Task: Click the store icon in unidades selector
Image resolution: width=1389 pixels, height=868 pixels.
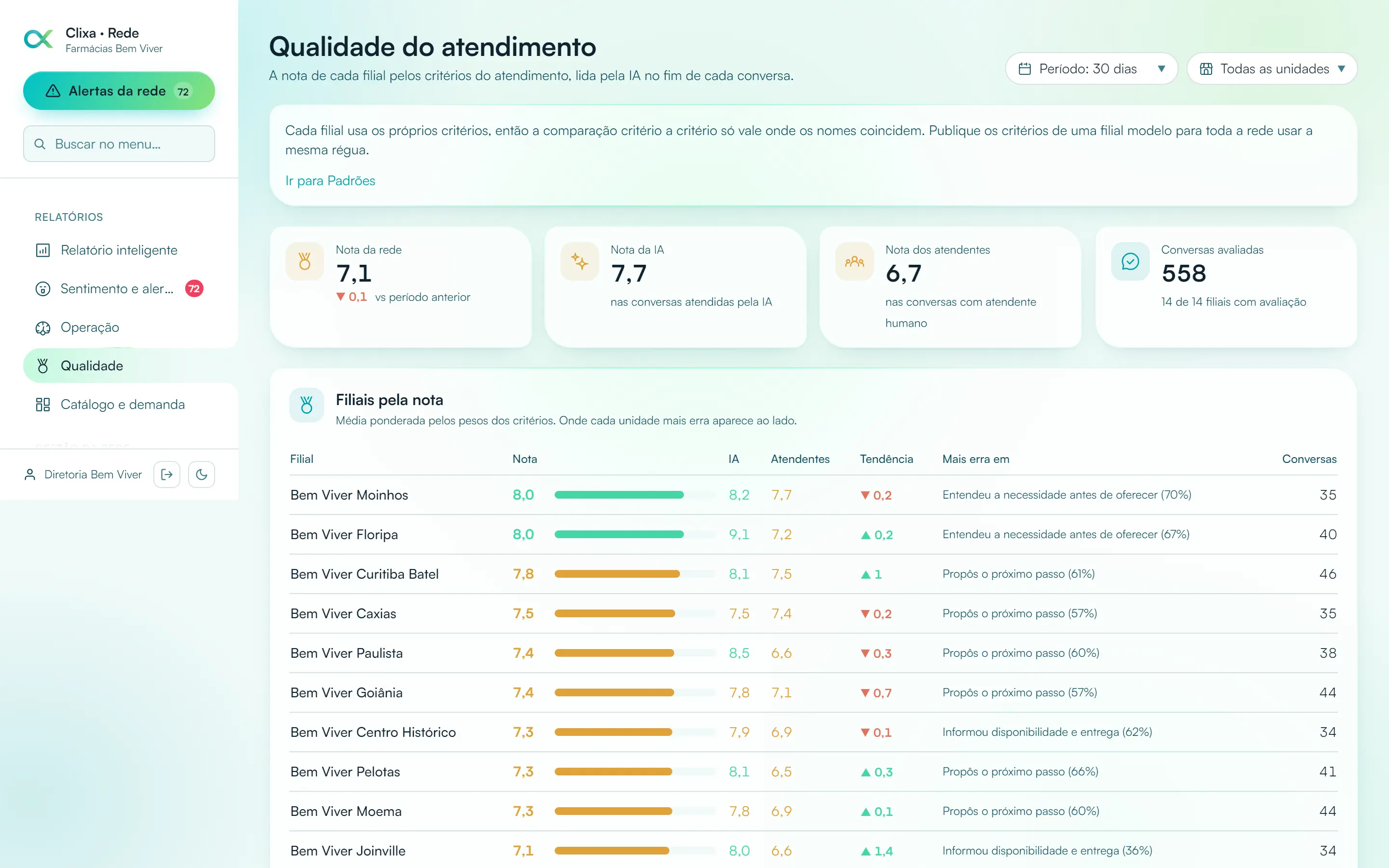Action: click(x=1206, y=69)
